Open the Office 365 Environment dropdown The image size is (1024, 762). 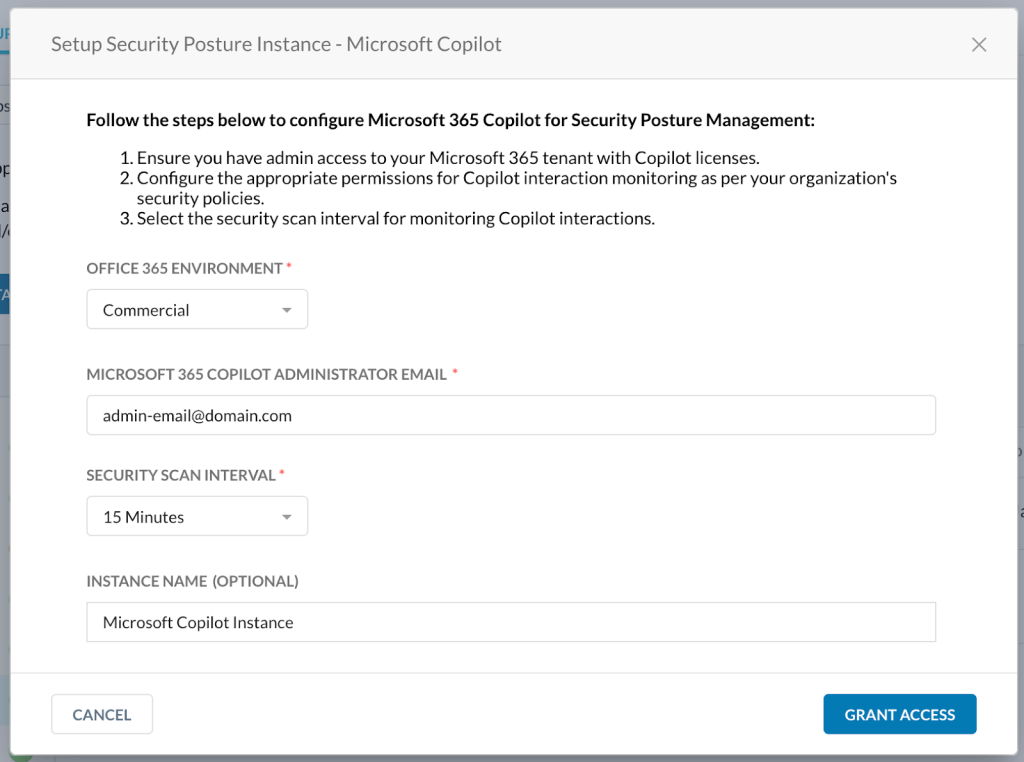[x=197, y=310]
